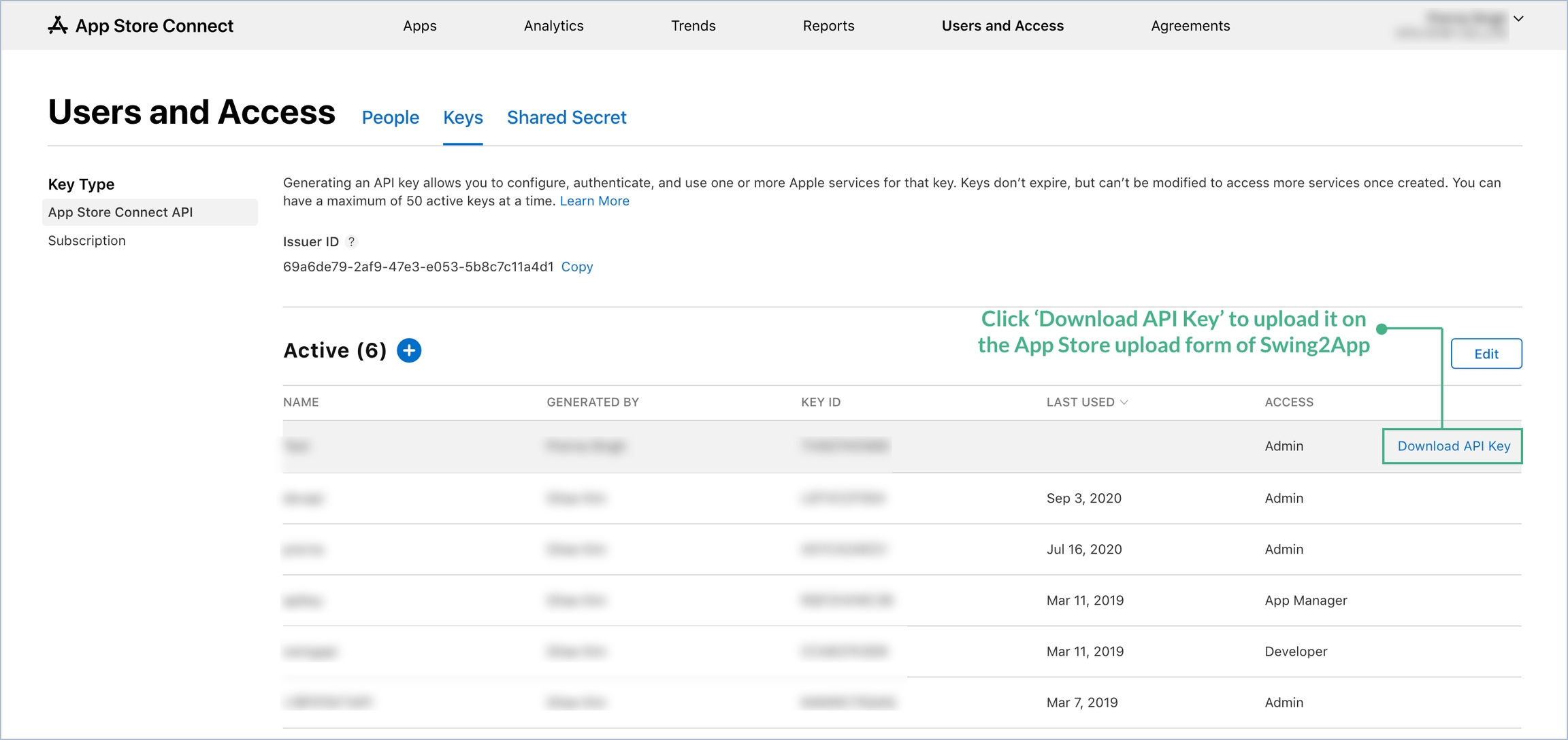Click the Key Type sidebar heading
This screenshot has height=740, width=1568.
click(81, 184)
